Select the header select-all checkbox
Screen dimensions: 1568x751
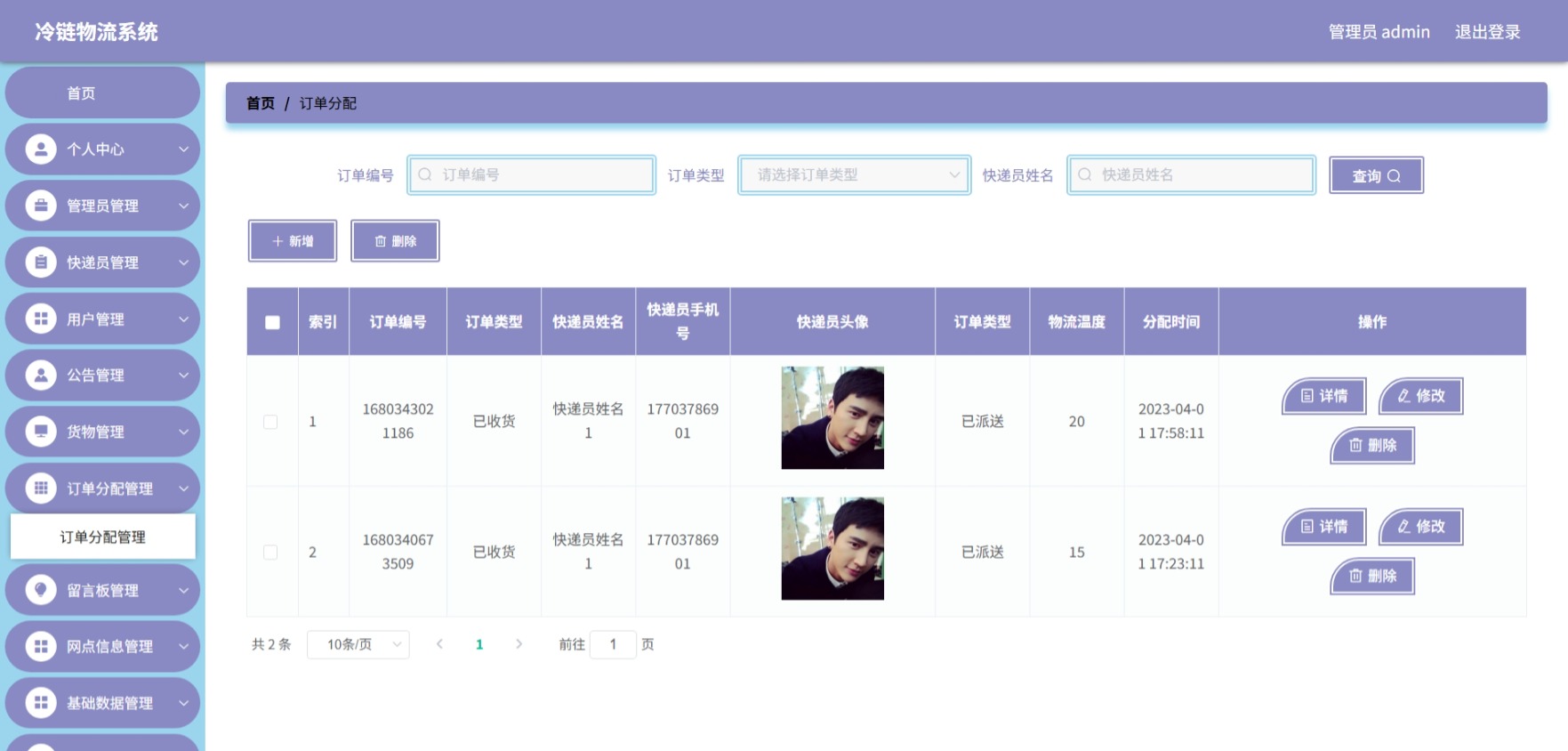272,322
